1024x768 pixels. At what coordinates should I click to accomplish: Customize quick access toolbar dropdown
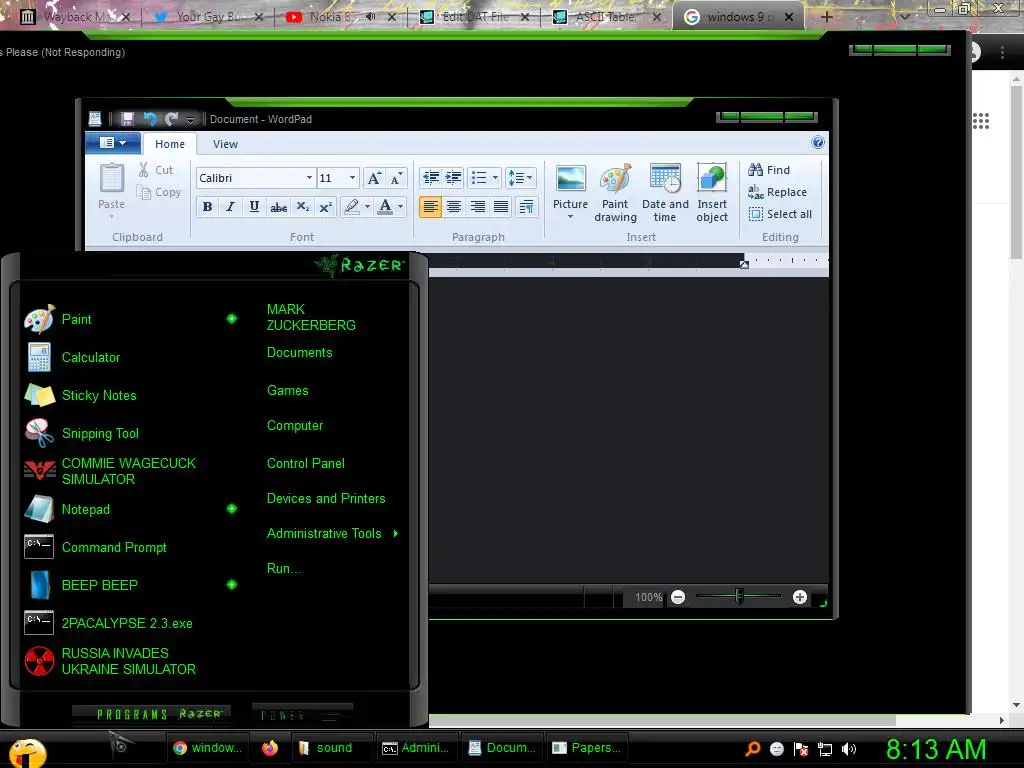point(190,120)
